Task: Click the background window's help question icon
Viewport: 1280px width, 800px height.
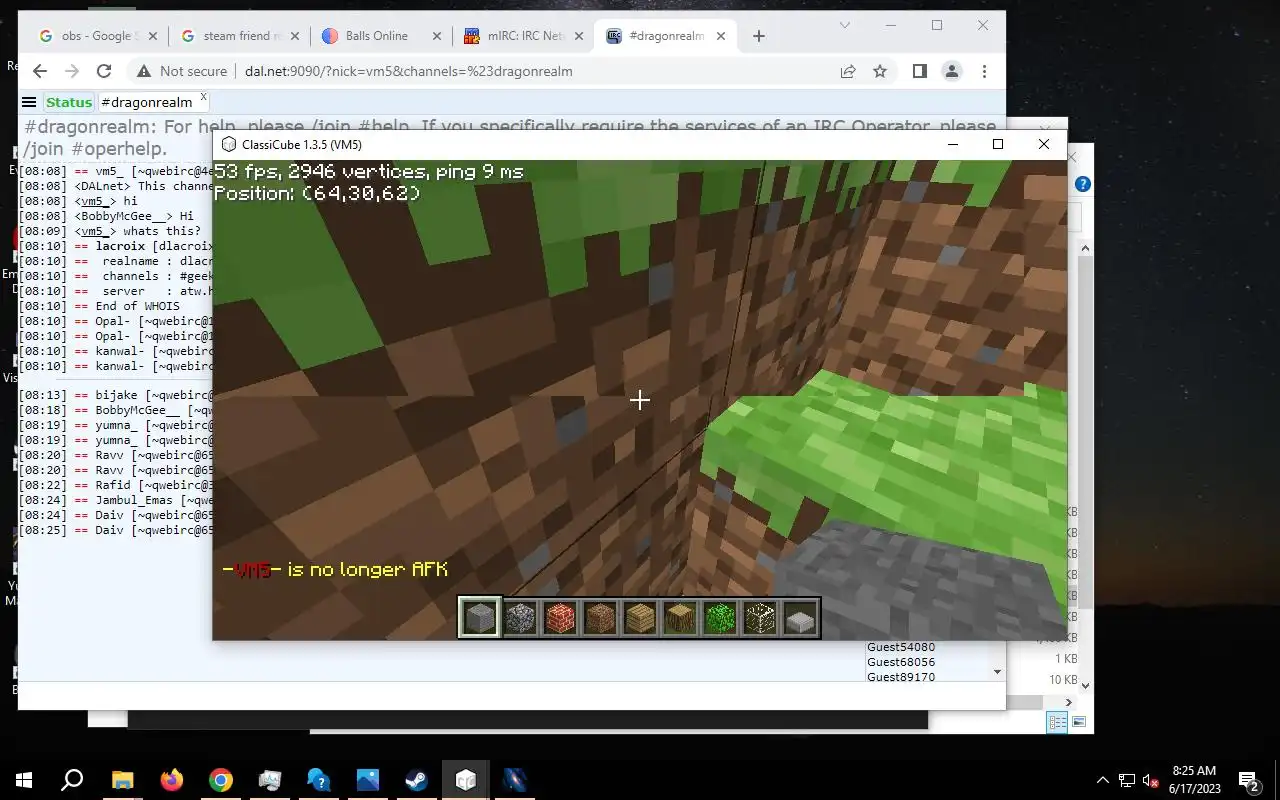Action: (x=1082, y=185)
